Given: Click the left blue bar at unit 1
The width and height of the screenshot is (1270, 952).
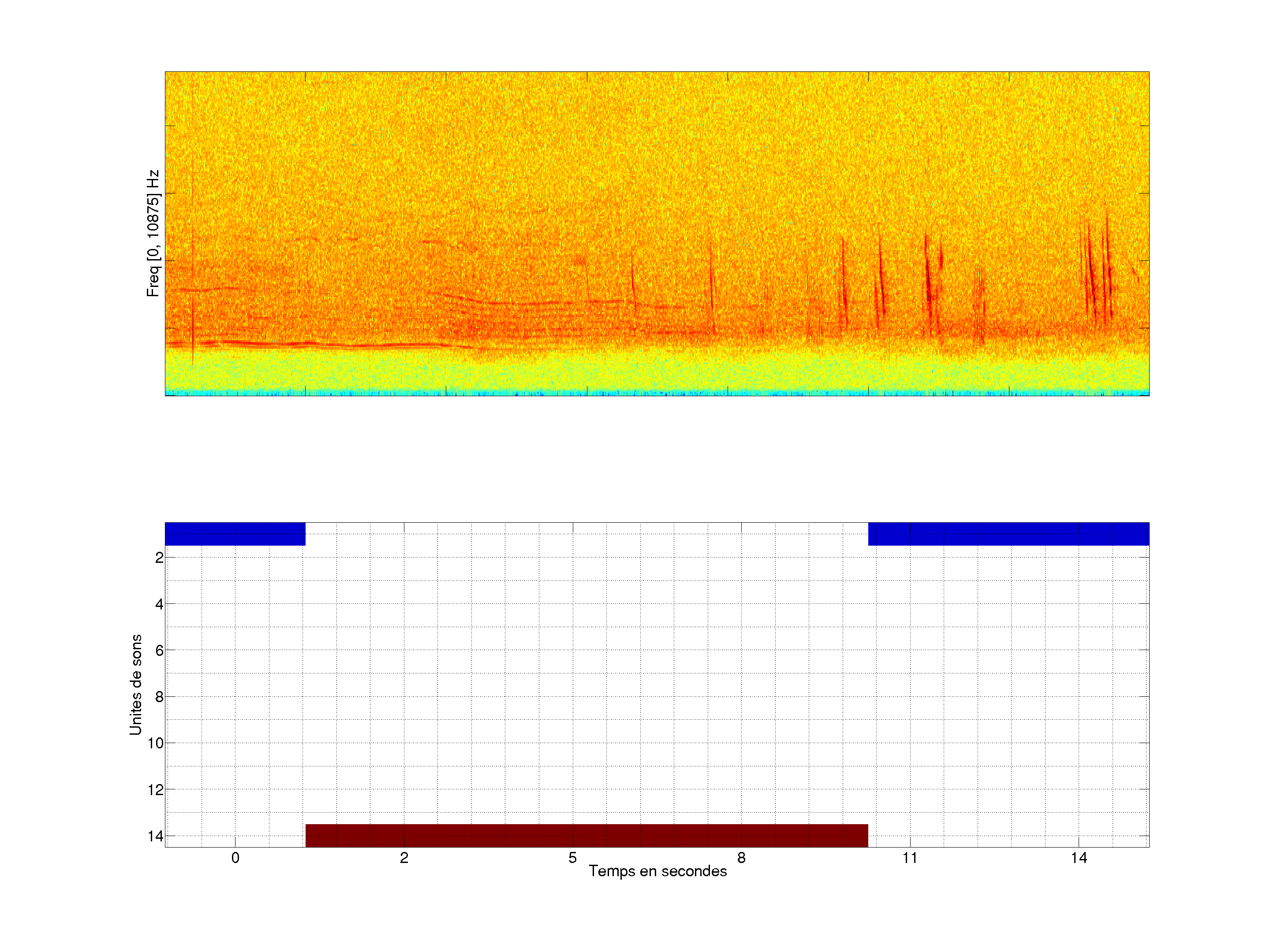Looking at the screenshot, I should point(235,534).
